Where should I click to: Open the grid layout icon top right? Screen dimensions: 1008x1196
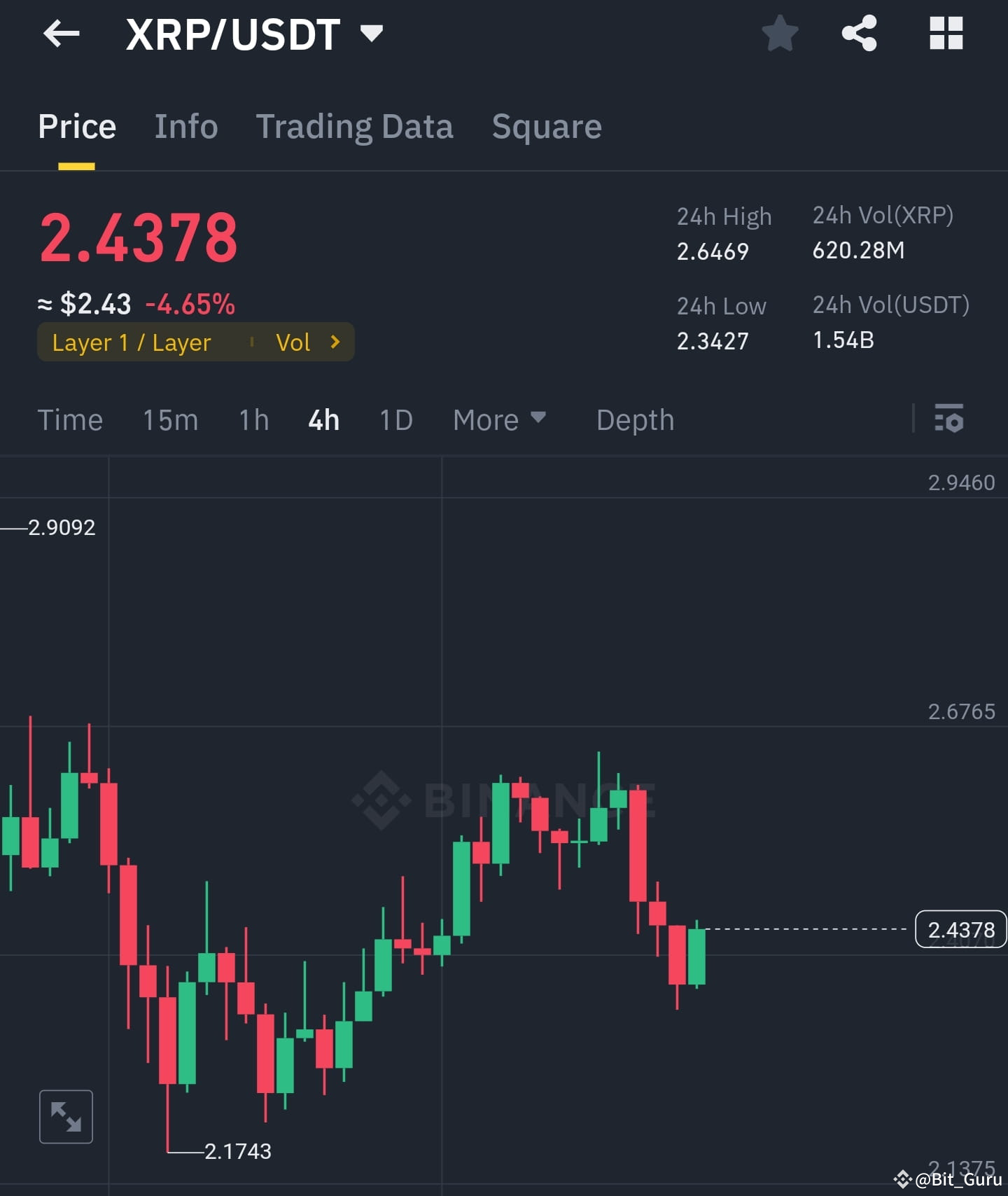[946, 34]
